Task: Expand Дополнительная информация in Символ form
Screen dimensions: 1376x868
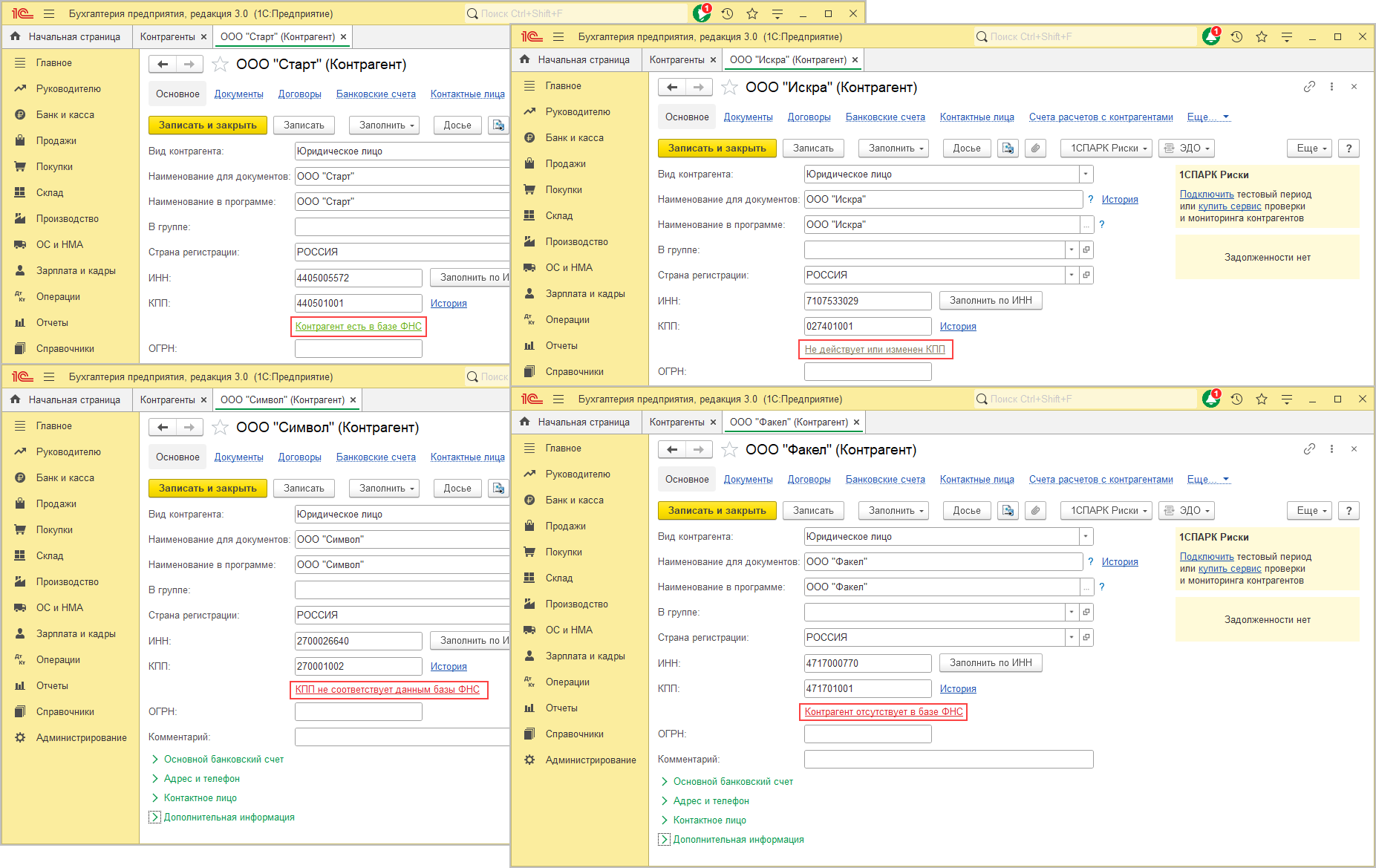Action: [229, 818]
